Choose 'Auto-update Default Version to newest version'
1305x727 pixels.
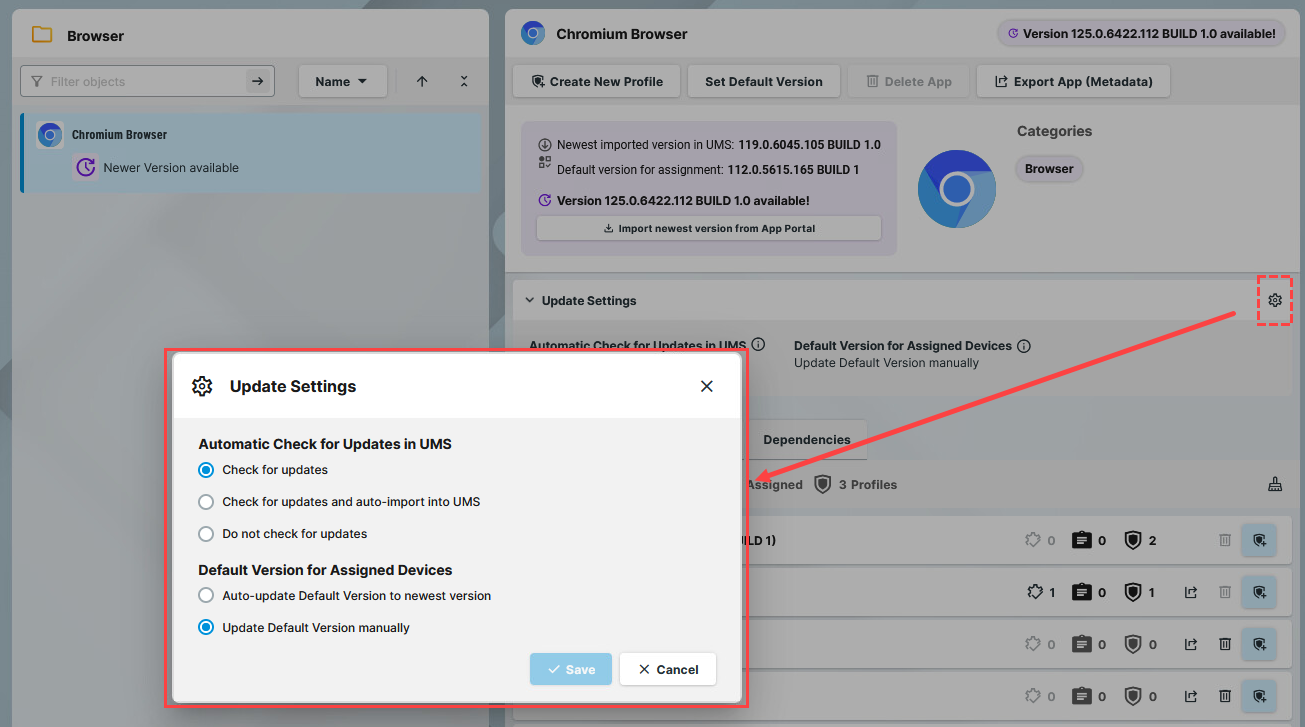point(206,596)
